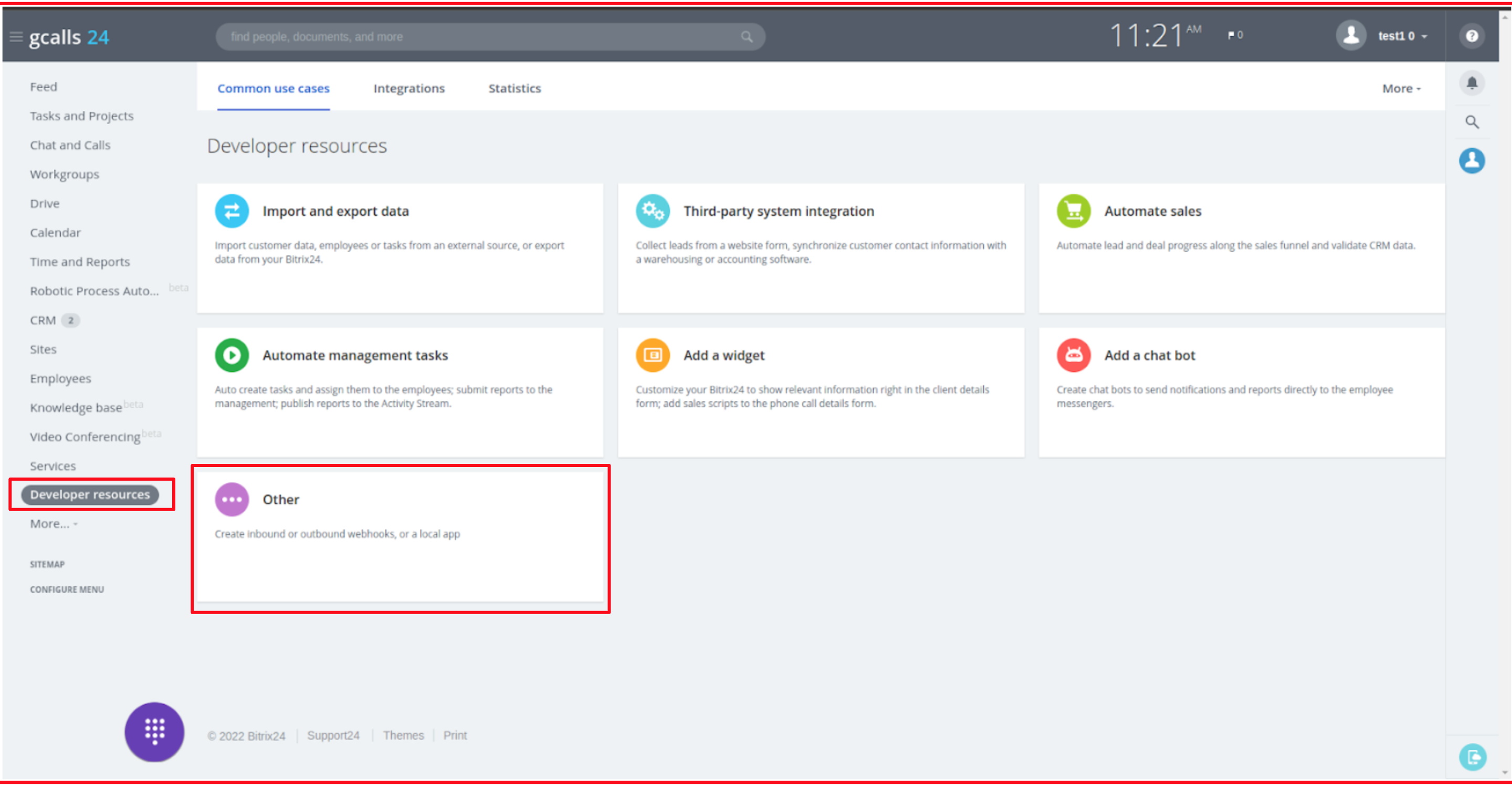Click the purple Other ellipsis icon
This screenshot has width=1512, height=788.
[231, 500]
